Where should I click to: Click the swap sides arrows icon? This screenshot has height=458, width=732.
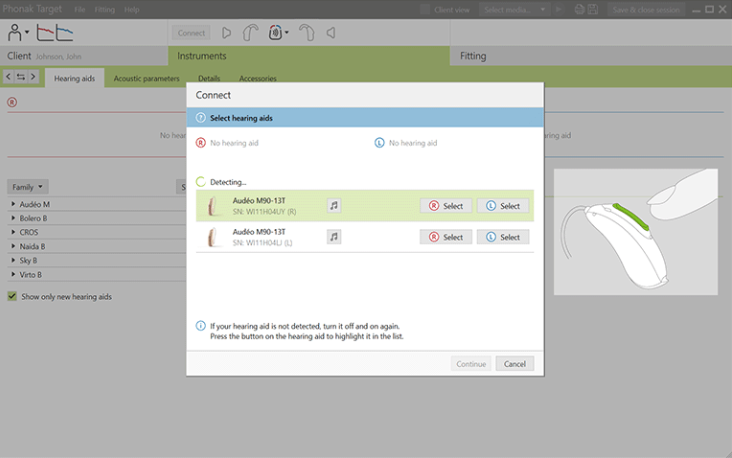pos(21,77)
